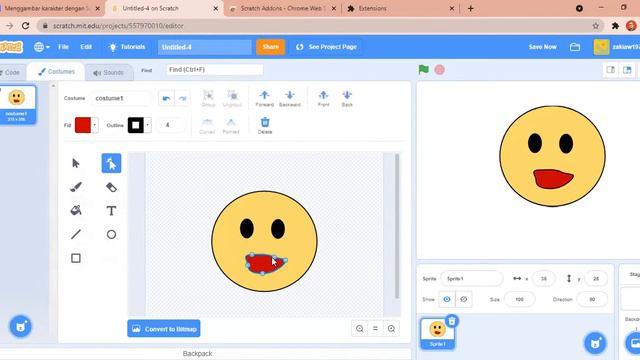Click the Pointed point icon

(x=231, y=126)
